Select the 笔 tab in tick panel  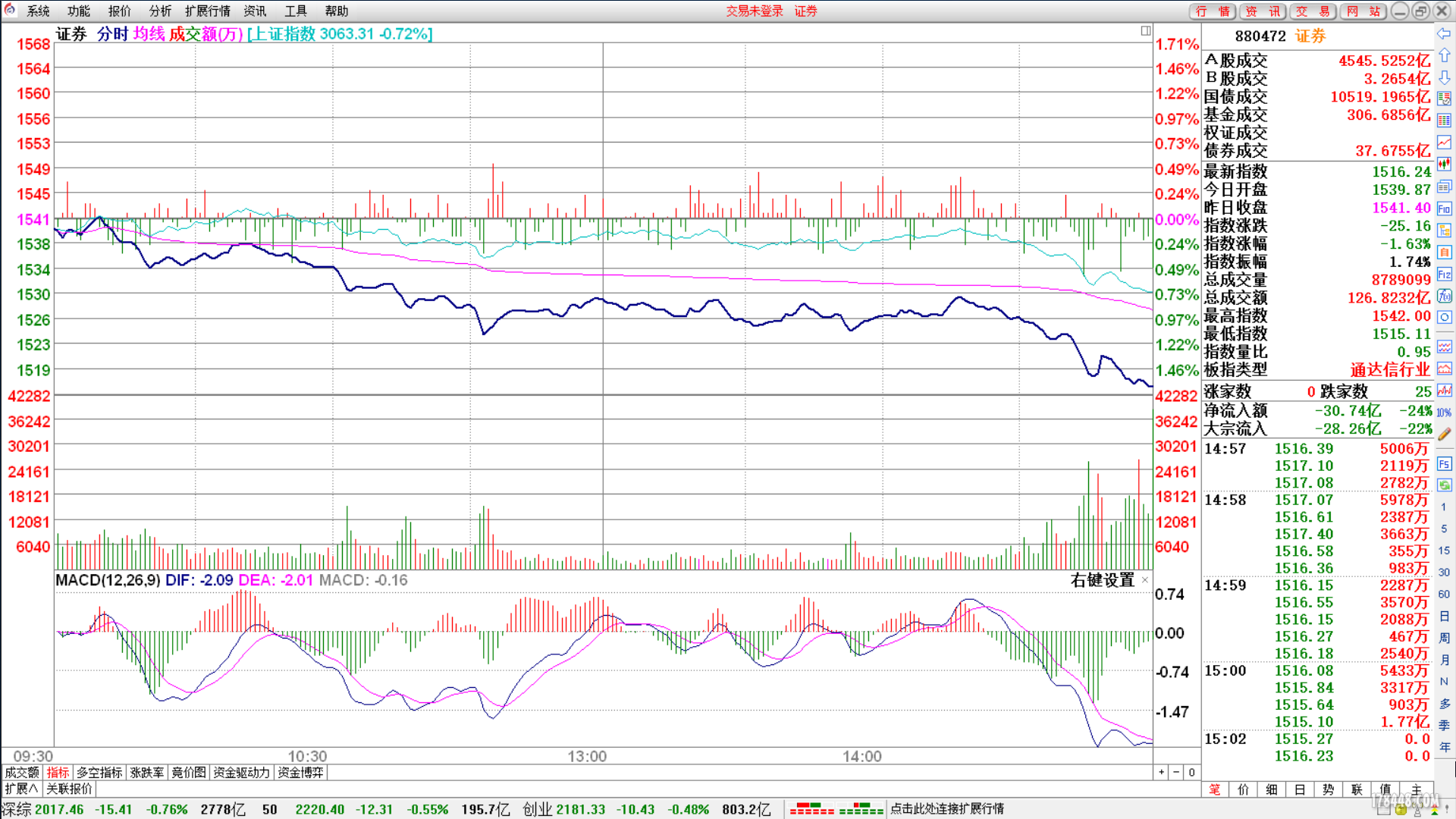(x=1215, y=789)
